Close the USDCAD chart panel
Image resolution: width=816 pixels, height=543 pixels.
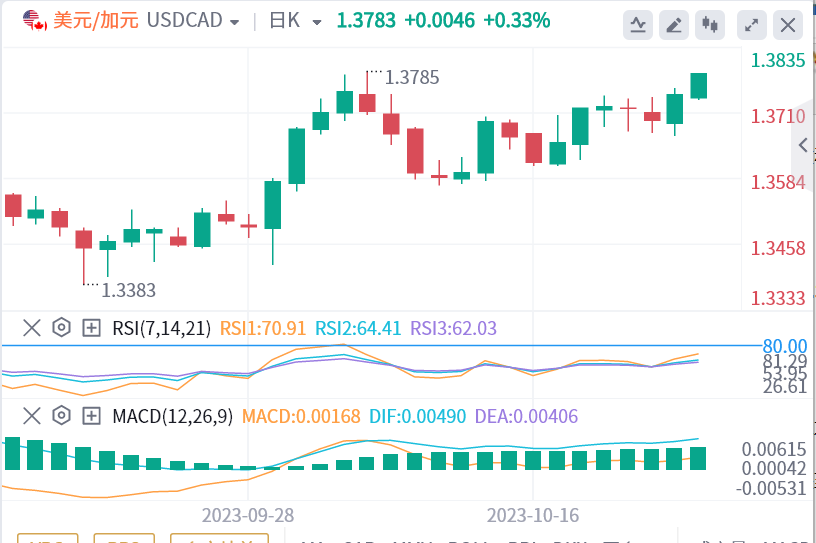788,24
